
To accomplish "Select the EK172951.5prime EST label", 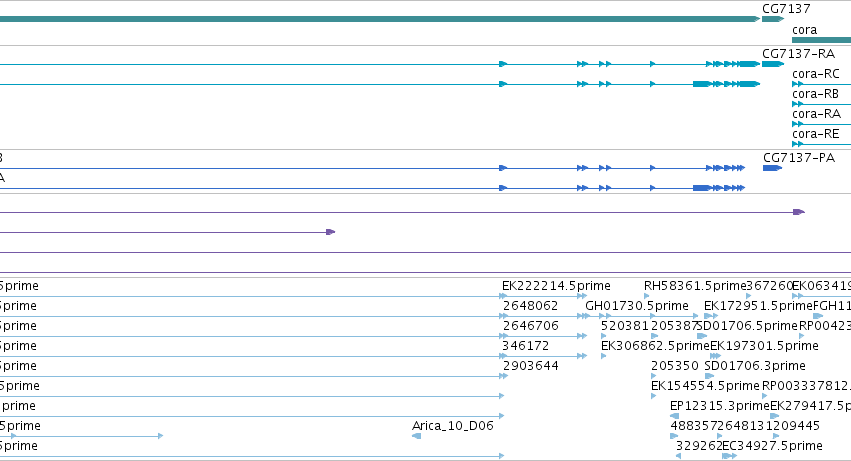I will 758,306.
